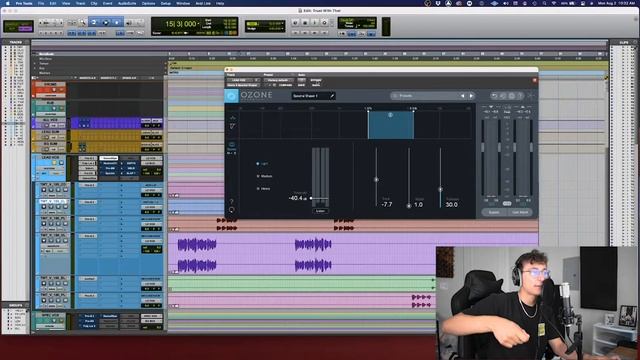Click the LEAD SUM track name
Screen dimensions: 640x360
(51, 132)
